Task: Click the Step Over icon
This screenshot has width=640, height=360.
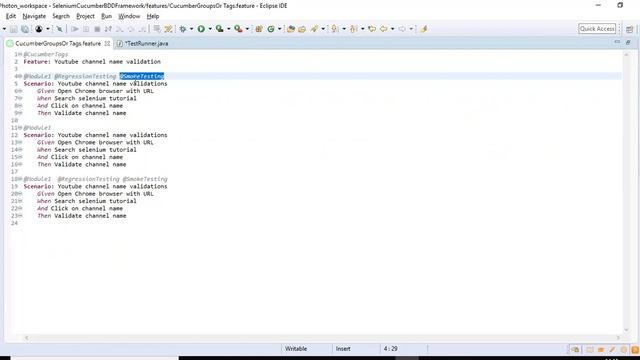Action: [131, 29]
